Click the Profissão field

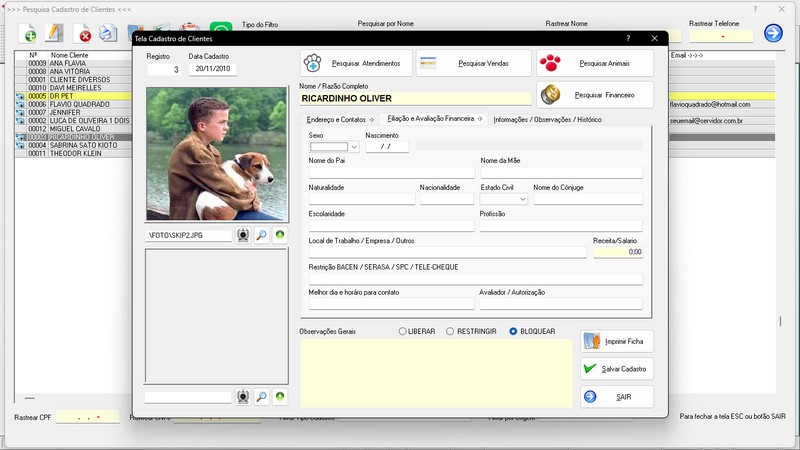click(x=561, y=226)
